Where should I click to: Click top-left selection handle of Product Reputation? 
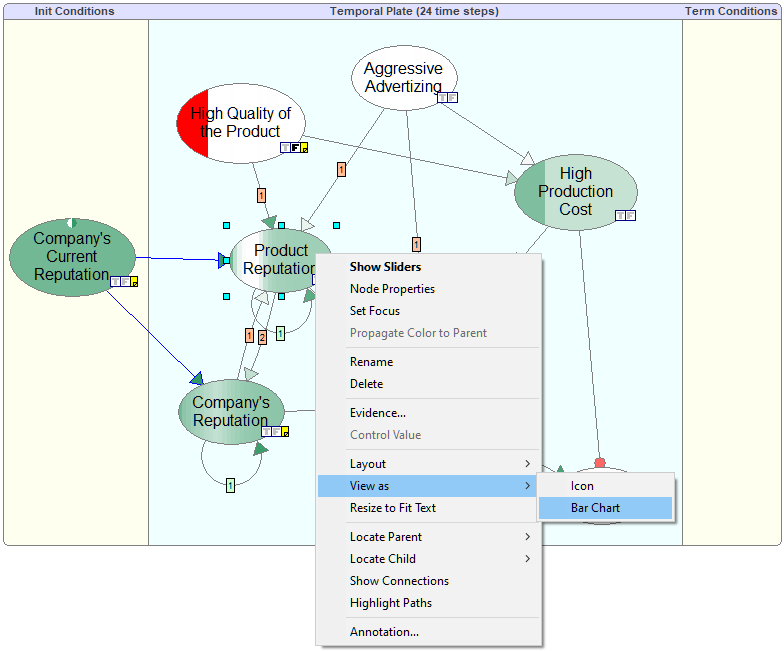pos(226,226)
